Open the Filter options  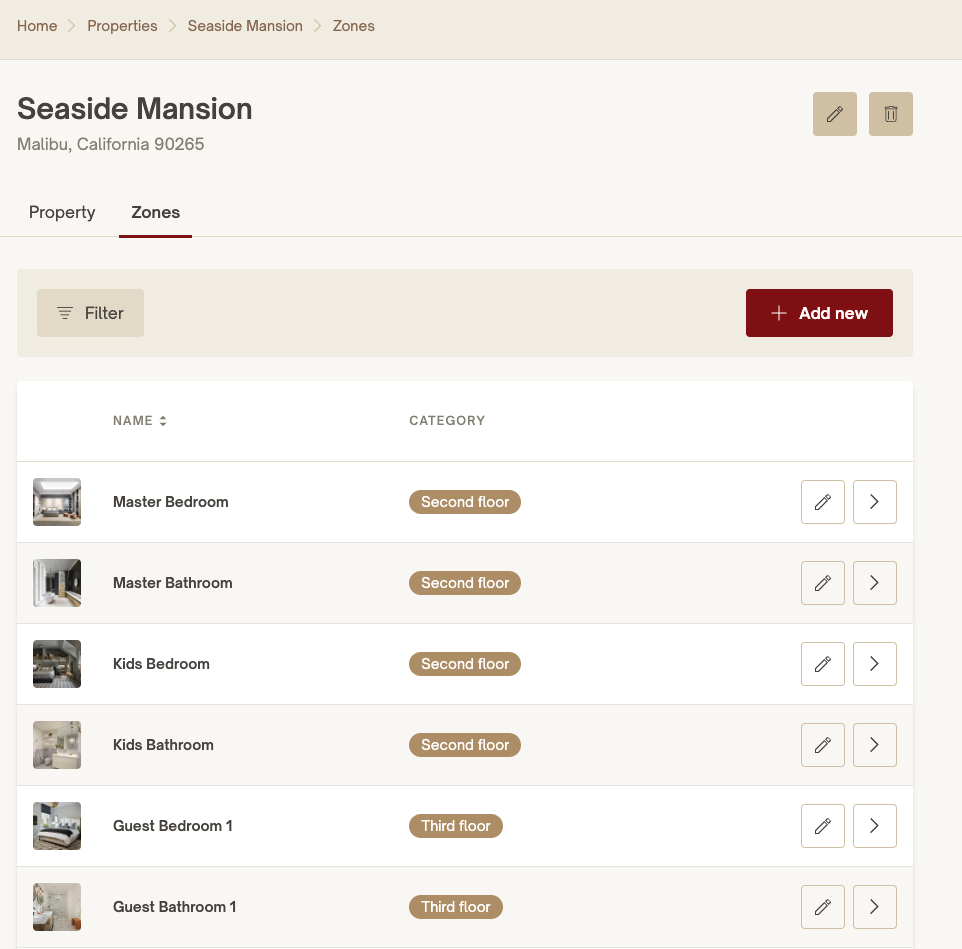[90, 313]
